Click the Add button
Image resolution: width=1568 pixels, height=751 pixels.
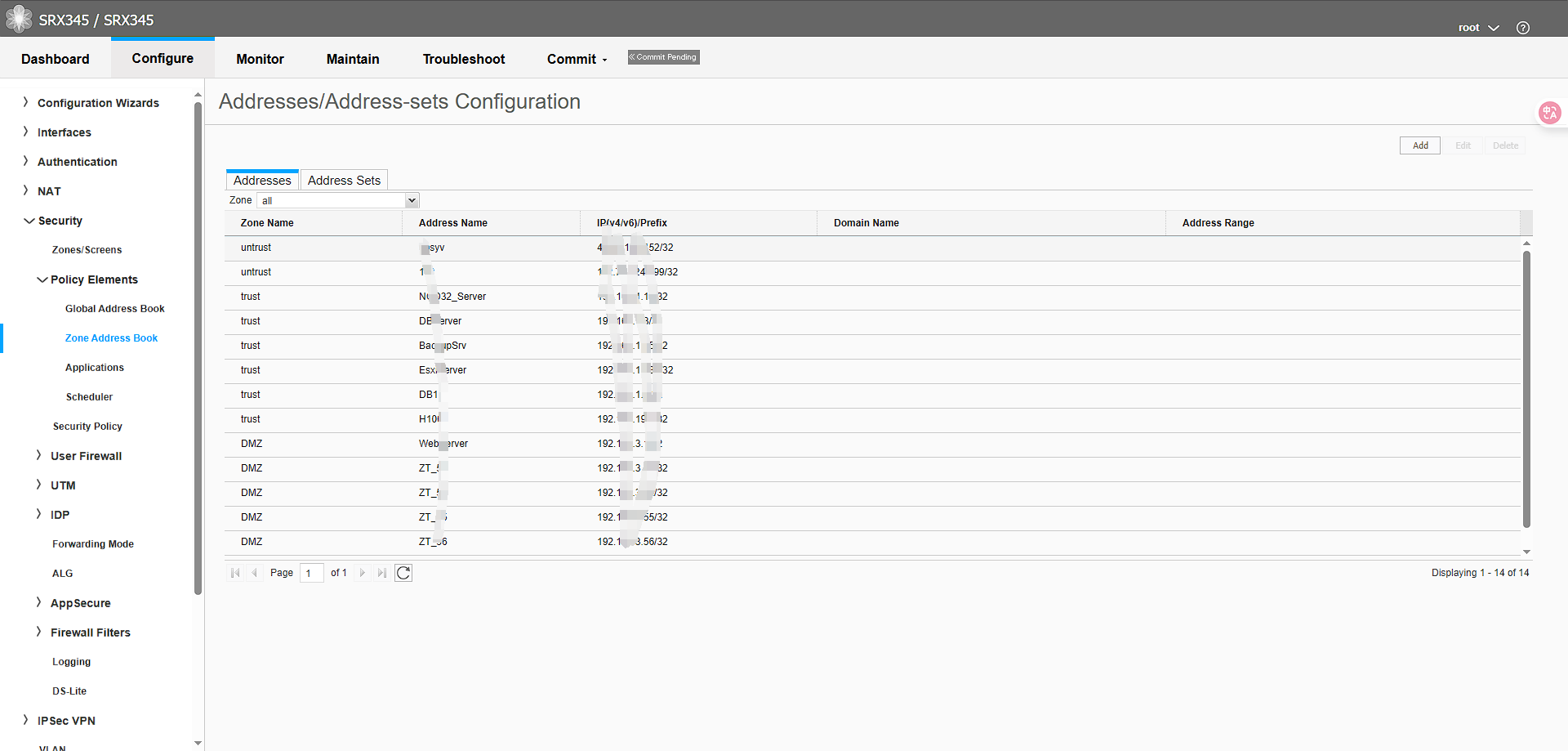click(x=1420, y=145)
